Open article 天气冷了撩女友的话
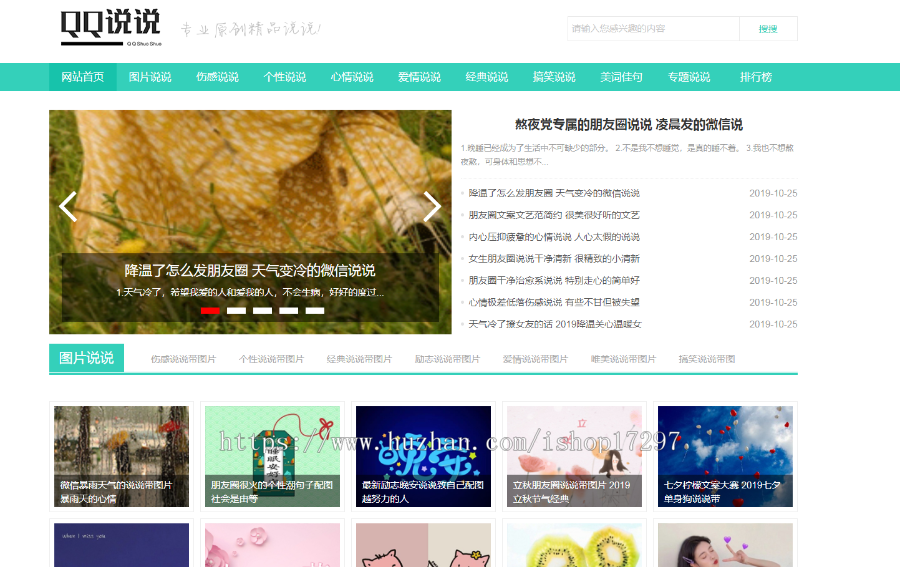This screenshot has width=900, height=567. pos(555,324)
